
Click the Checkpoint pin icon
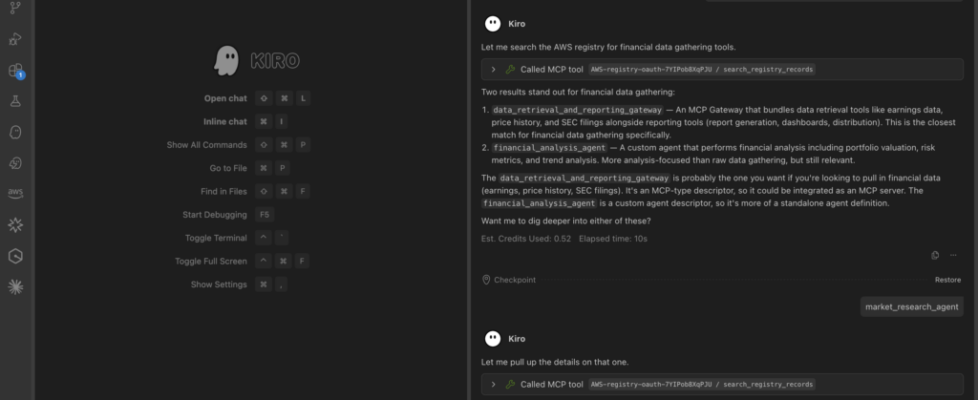click(486, 280)
